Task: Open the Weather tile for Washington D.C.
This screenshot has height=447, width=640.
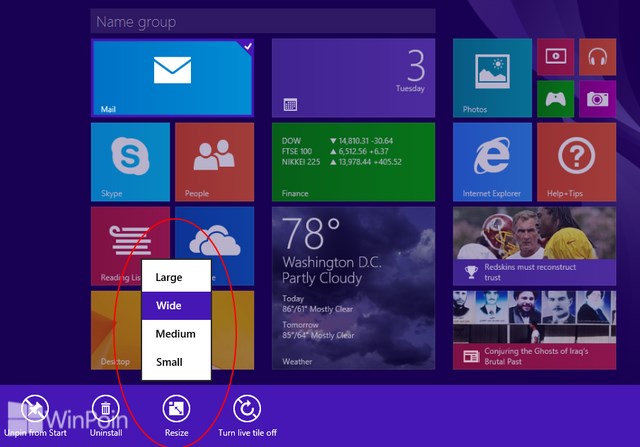Action: (353, 288)
